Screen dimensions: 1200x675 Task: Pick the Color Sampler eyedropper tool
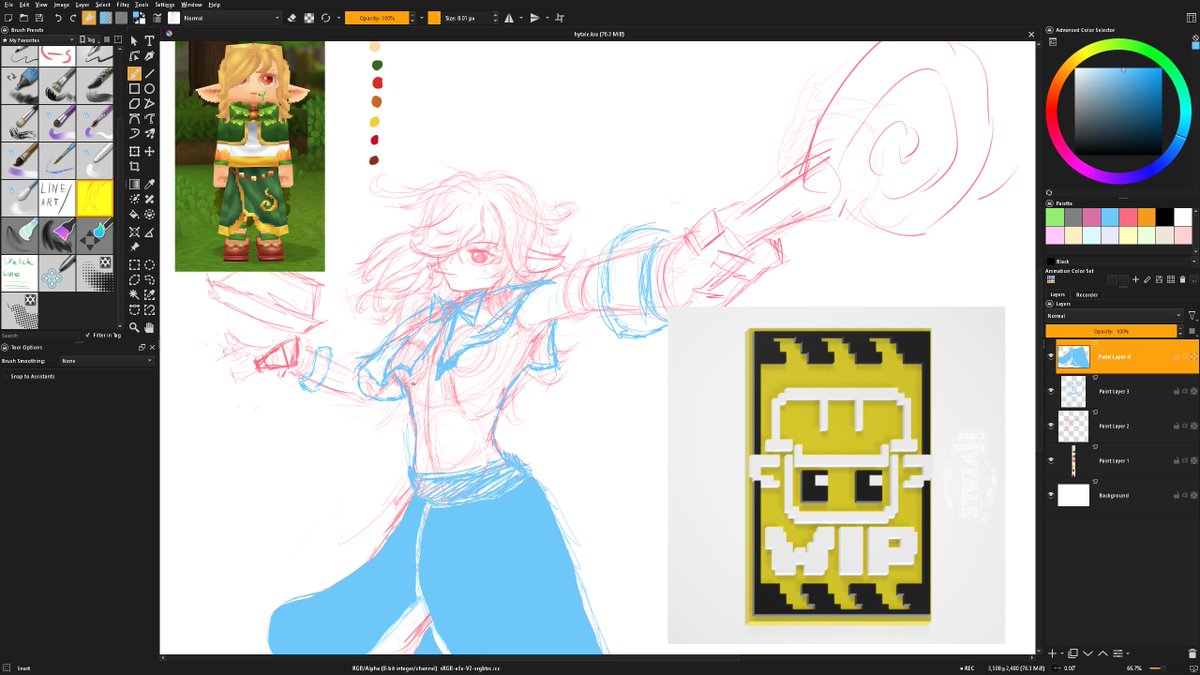[x=149, y=184]
